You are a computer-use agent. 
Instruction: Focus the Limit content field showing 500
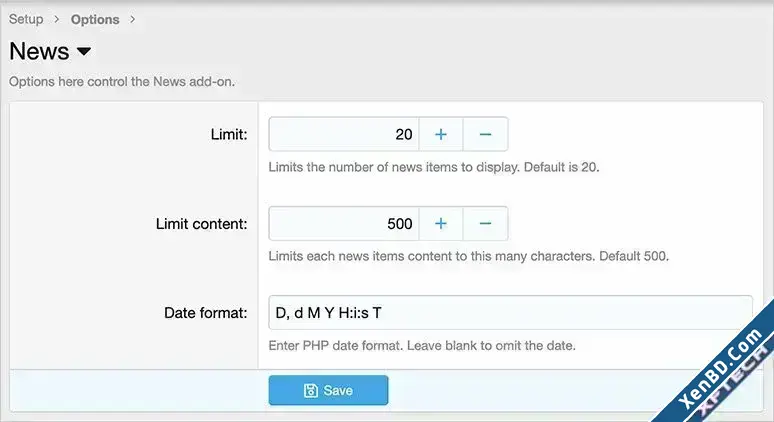click(344, 224)
